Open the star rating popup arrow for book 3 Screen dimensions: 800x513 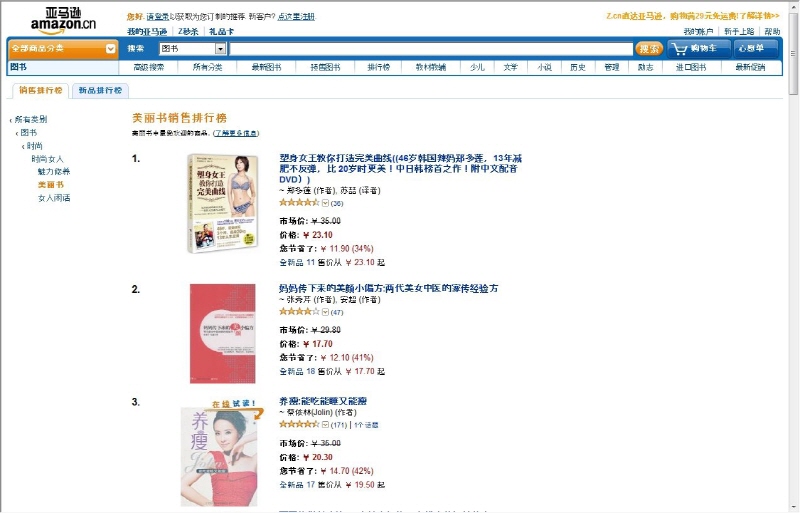325,424
